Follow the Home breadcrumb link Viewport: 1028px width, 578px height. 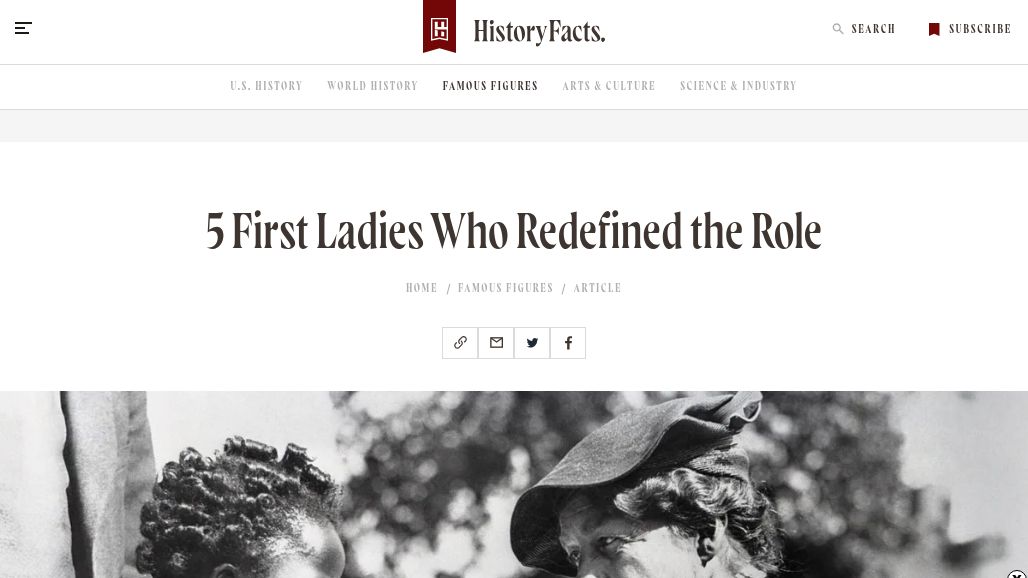421,288
